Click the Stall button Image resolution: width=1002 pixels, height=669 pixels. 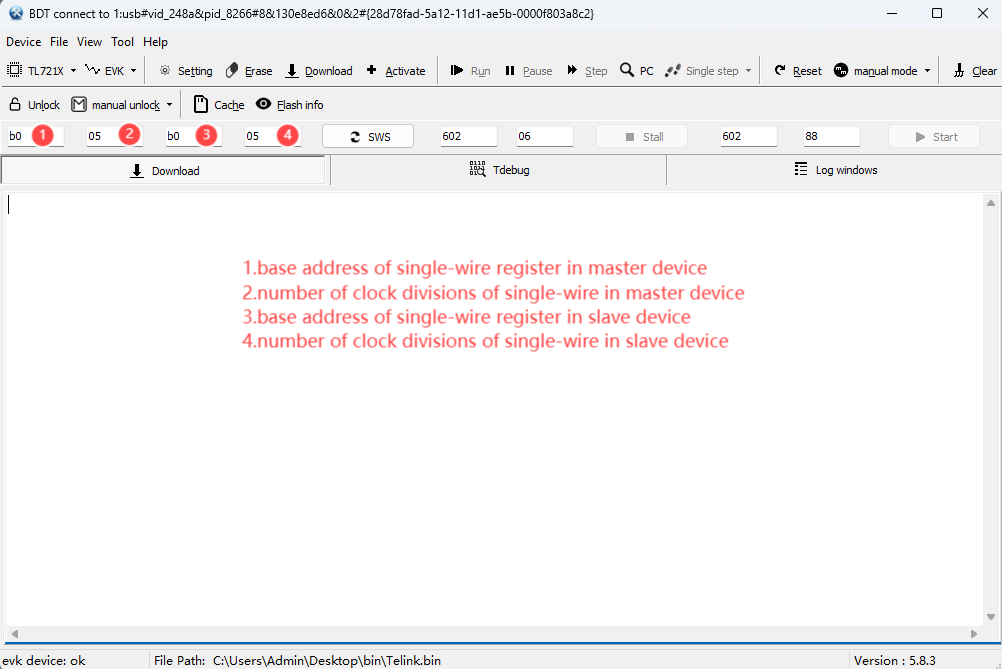pyautogui.click(x=642, y=137)
